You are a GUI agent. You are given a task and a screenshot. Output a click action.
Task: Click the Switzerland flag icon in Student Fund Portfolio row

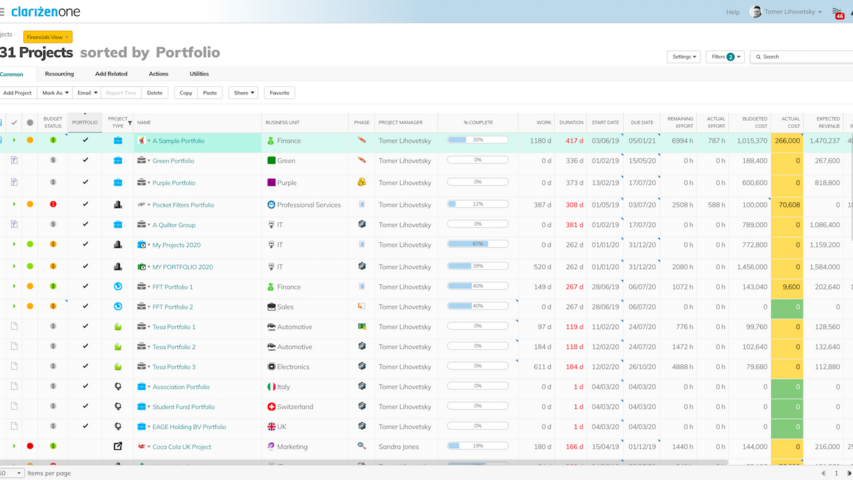click(271, 407)
